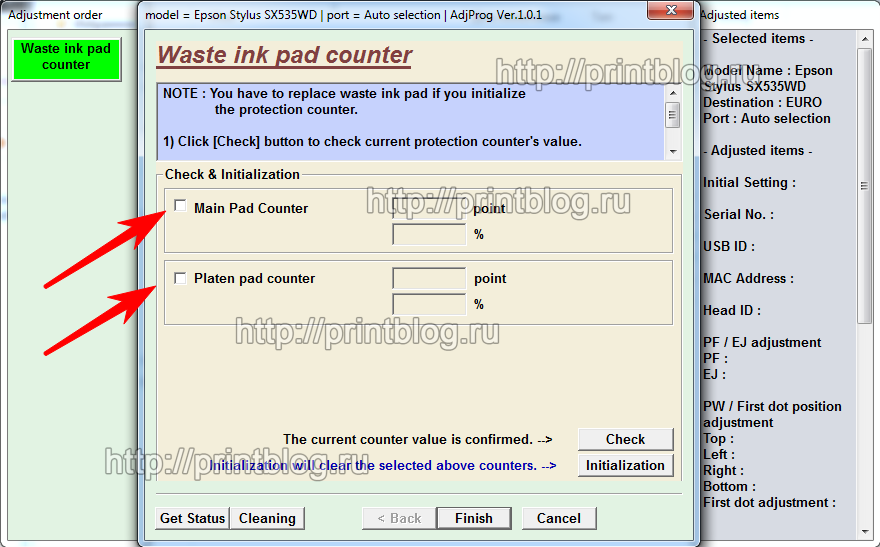
Task: Click the 'Waste ink pad counter' heading
Action: pos(284,55)
